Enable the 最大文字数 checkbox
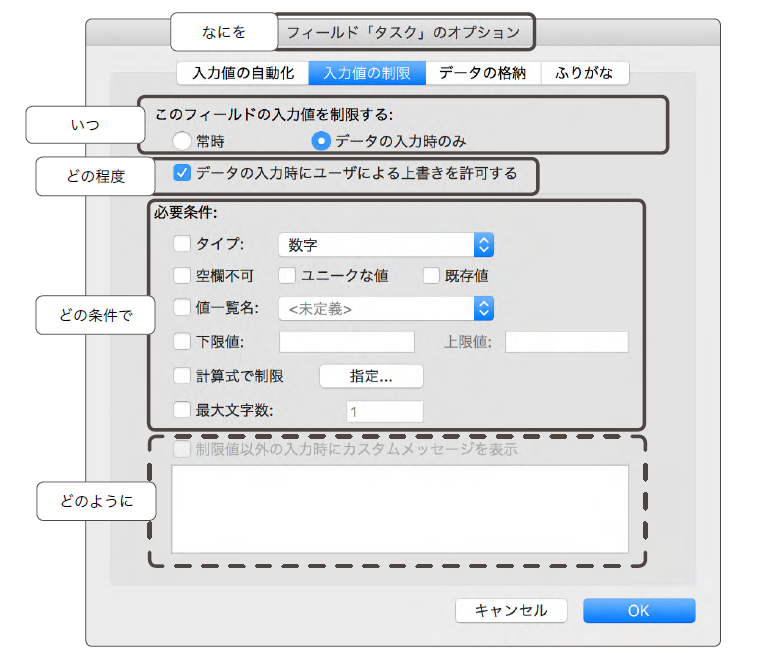Viewport: 770px width, 653px height. [x=182, y=409]
